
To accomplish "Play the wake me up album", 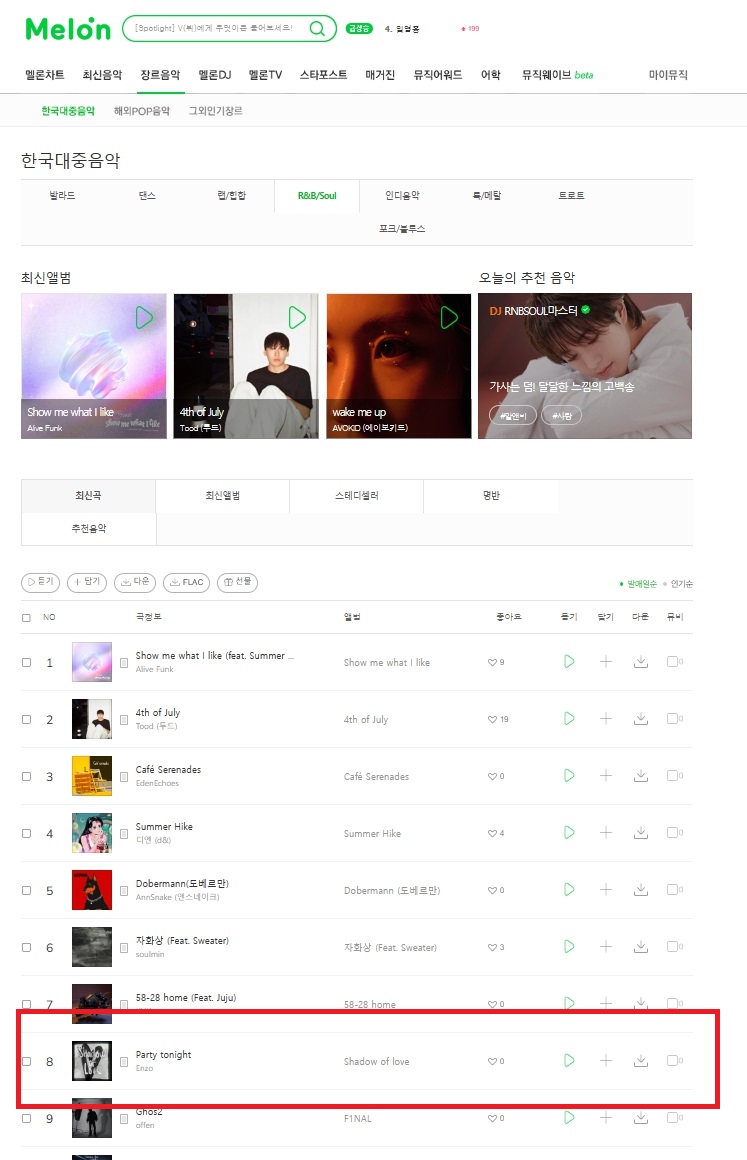I will tap(449, 317).
